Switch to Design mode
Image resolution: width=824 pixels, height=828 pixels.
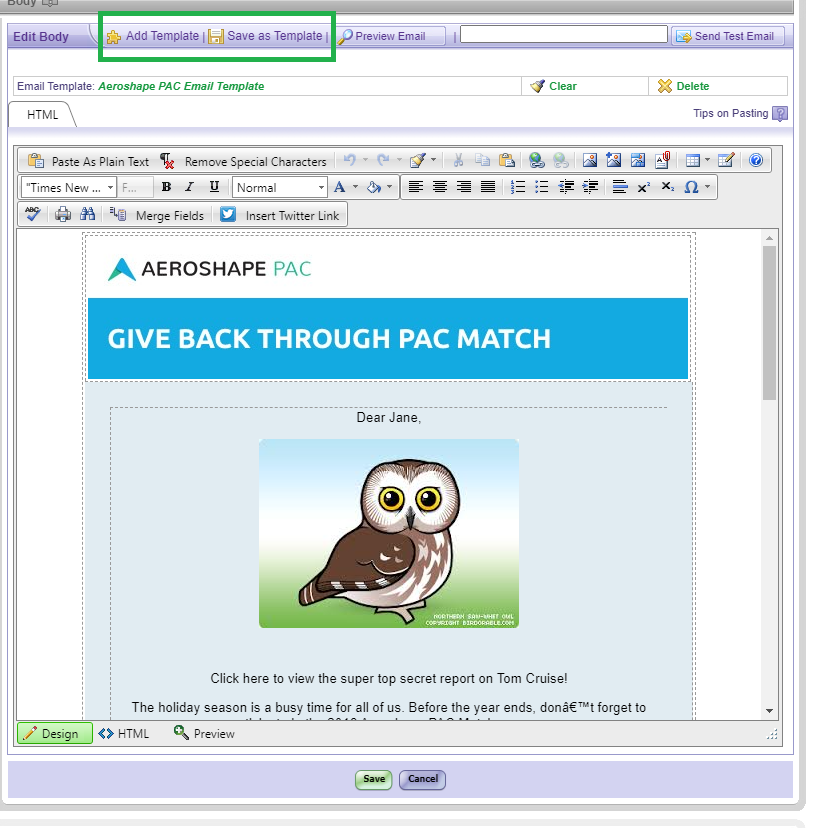(55, 733)
